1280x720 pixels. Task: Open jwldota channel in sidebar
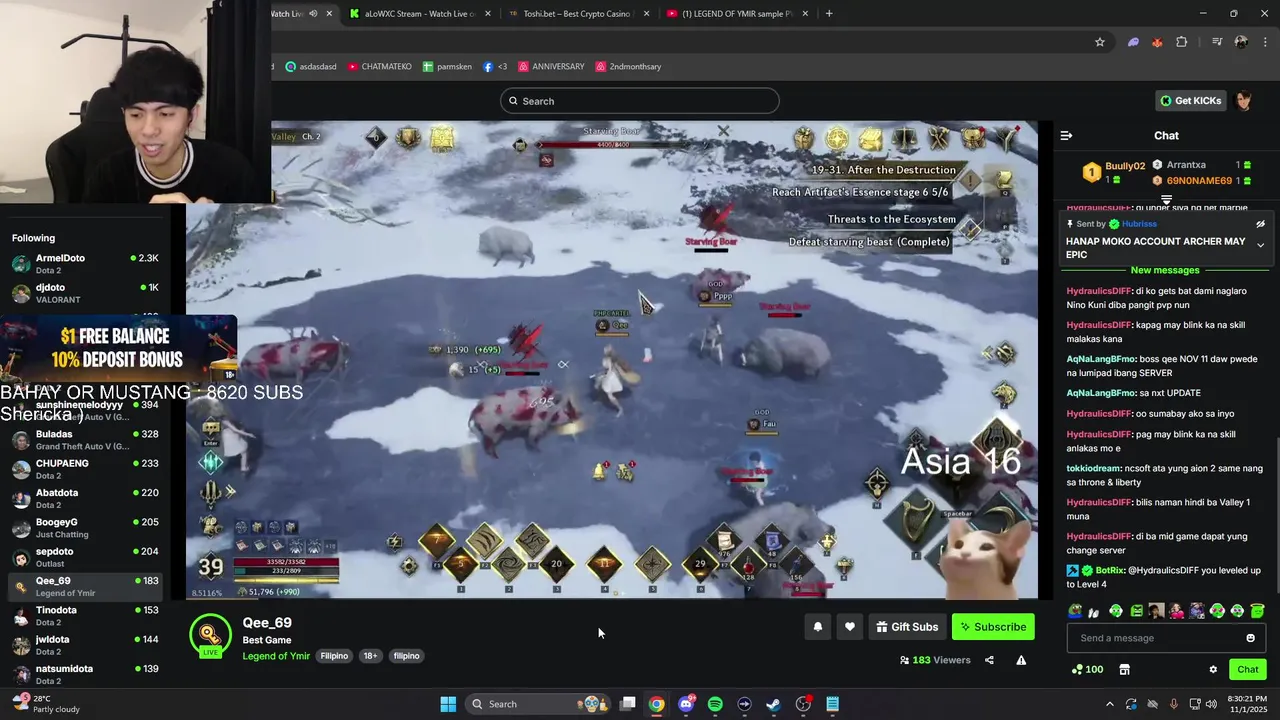click(x=85, y=645)
